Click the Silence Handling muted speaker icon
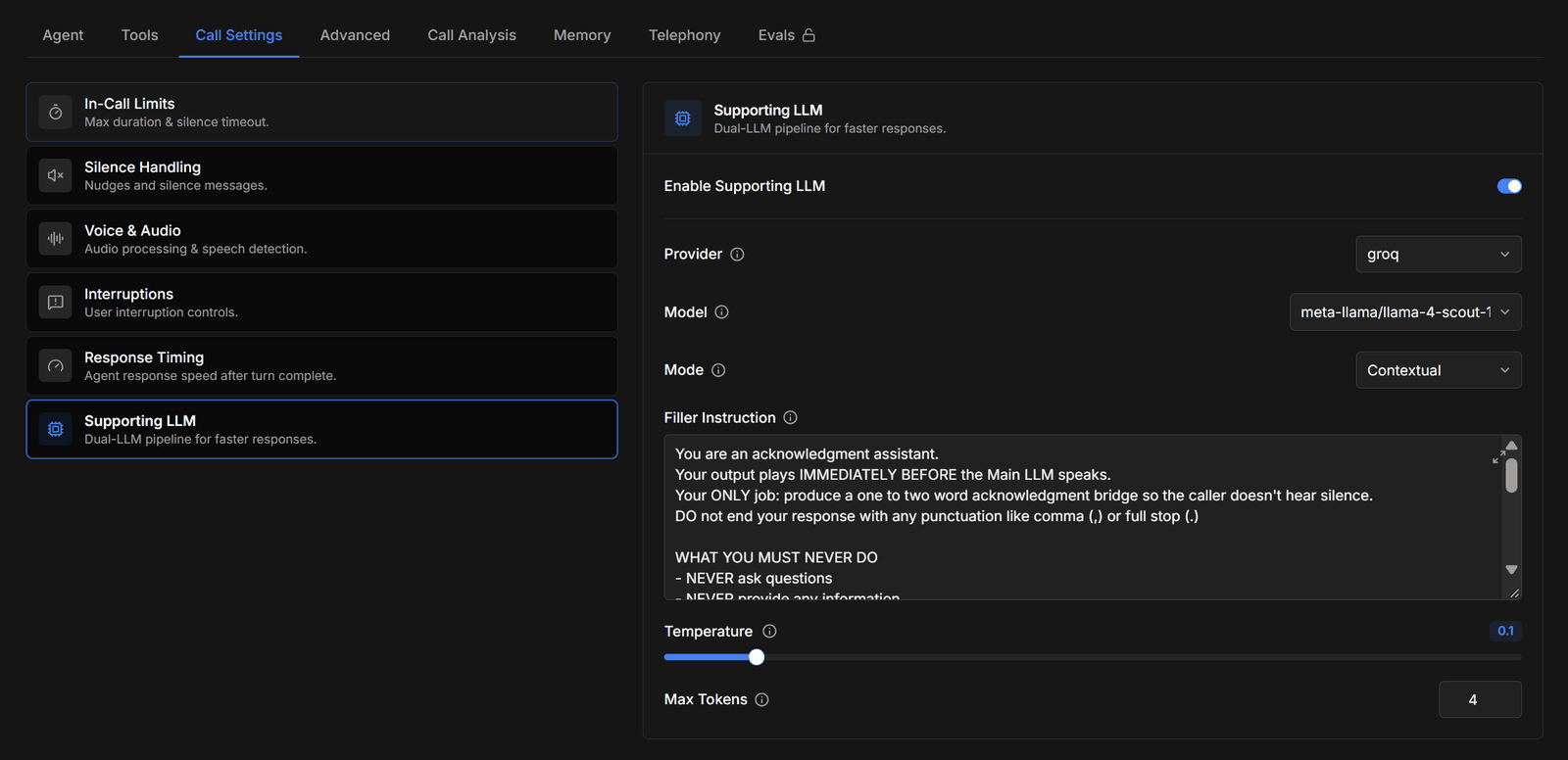 (x=56, y=175)
